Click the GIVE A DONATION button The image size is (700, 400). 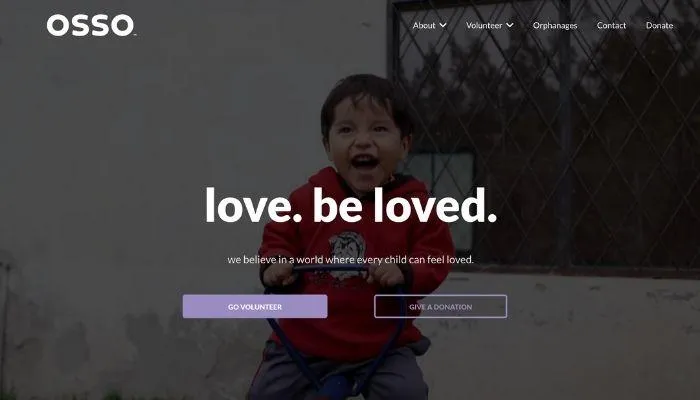click(441, 306)
